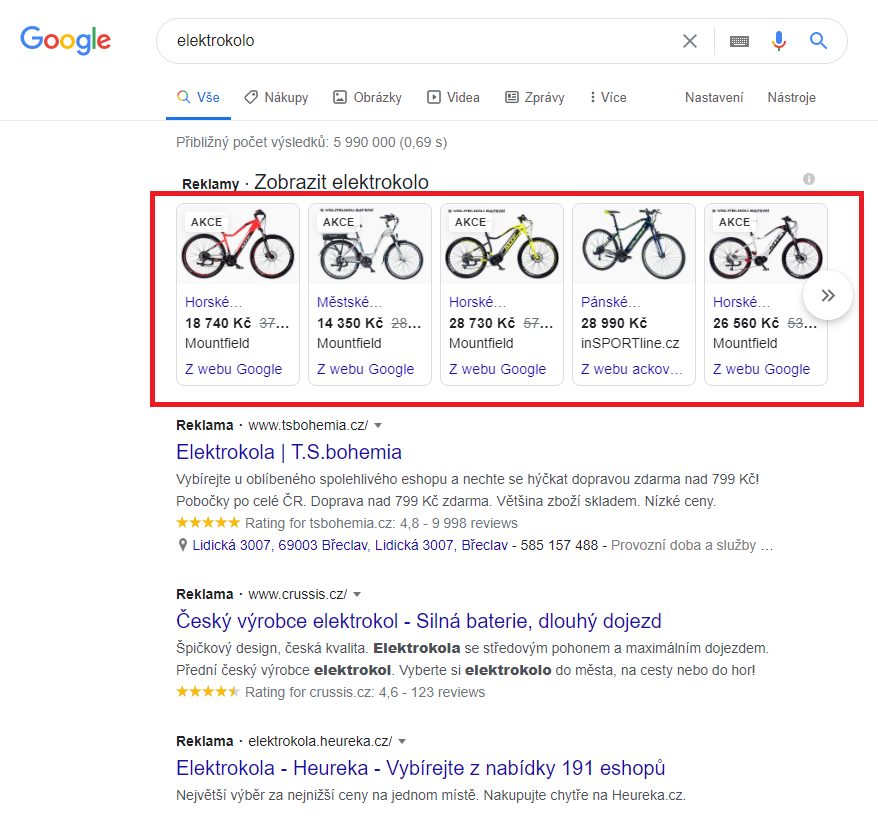
Task: Click the blue magnifier search button
Action: tap(819, 41)
